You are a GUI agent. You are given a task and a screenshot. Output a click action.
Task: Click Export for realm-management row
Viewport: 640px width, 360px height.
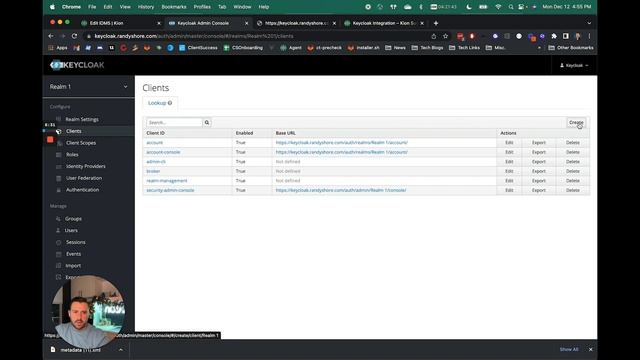tap(539, 180)
